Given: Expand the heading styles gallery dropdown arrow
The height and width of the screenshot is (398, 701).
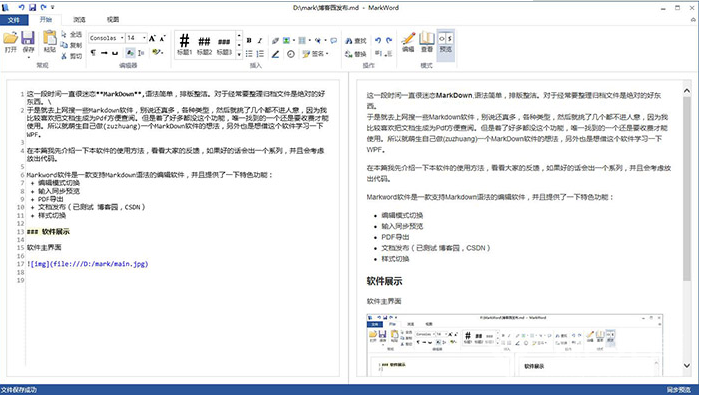Looking at the screenshot, I should [x=239, y=55].
